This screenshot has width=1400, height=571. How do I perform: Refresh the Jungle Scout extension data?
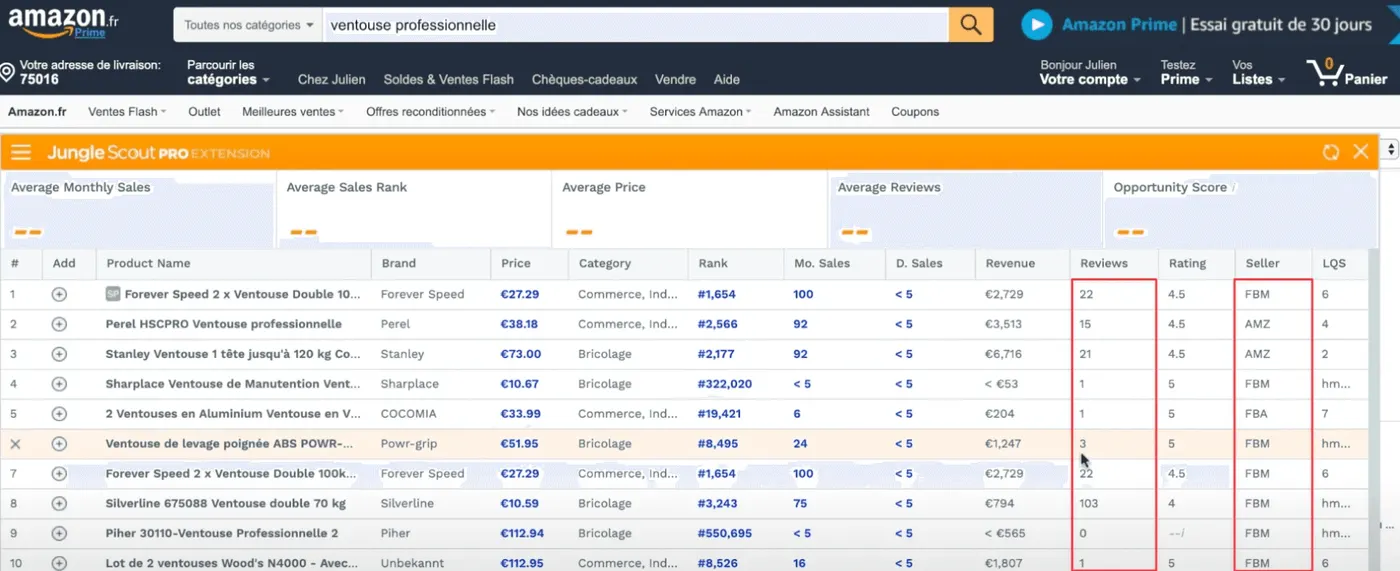1331,152
